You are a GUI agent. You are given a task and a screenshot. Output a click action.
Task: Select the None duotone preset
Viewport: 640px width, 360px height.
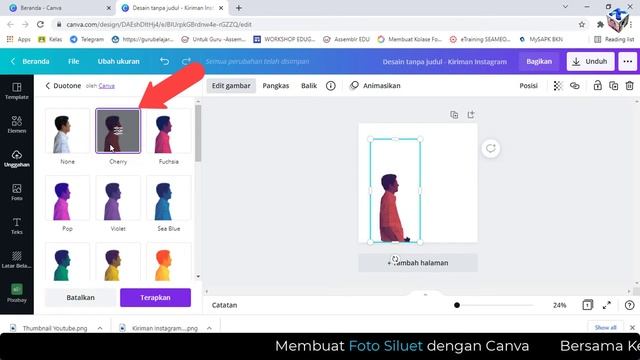[67, 131]
